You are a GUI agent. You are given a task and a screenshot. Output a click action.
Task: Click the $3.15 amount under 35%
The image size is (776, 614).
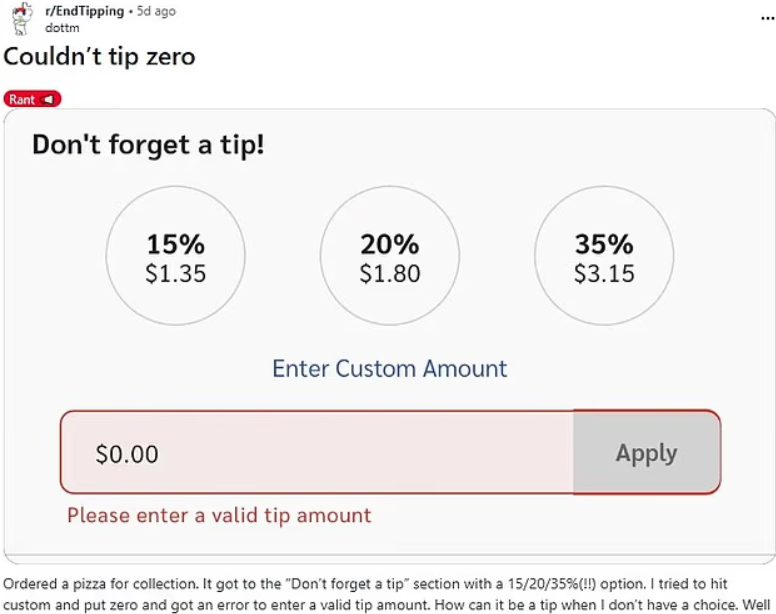(x=604, y=274)
